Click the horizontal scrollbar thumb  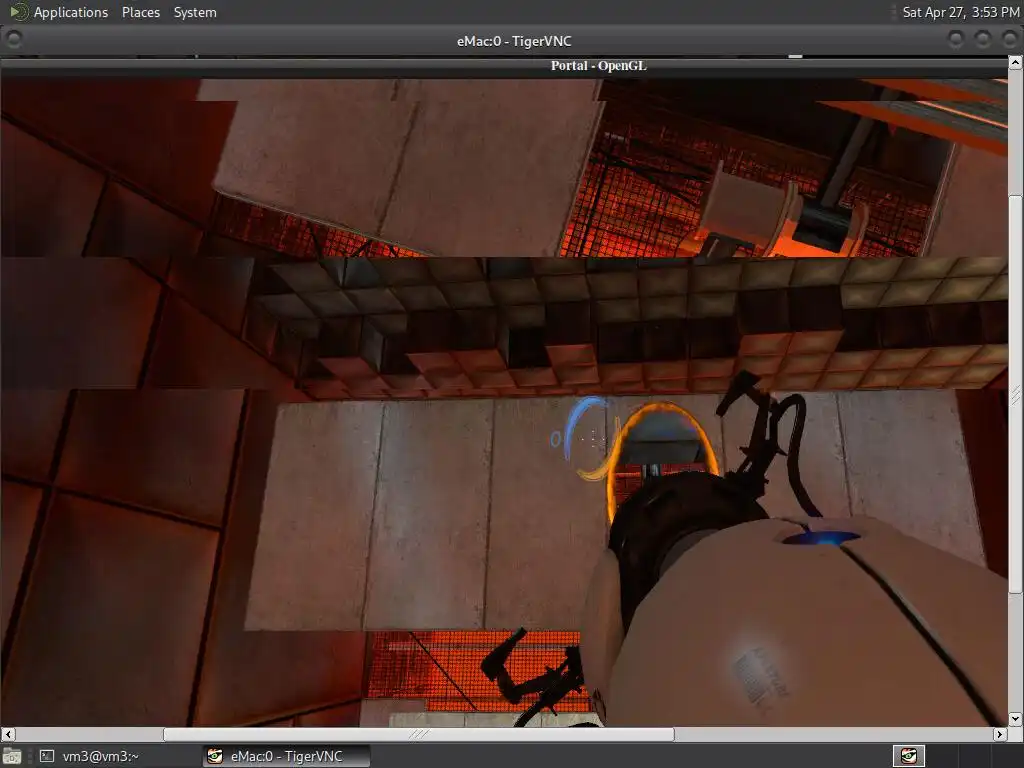click(419, 734)
